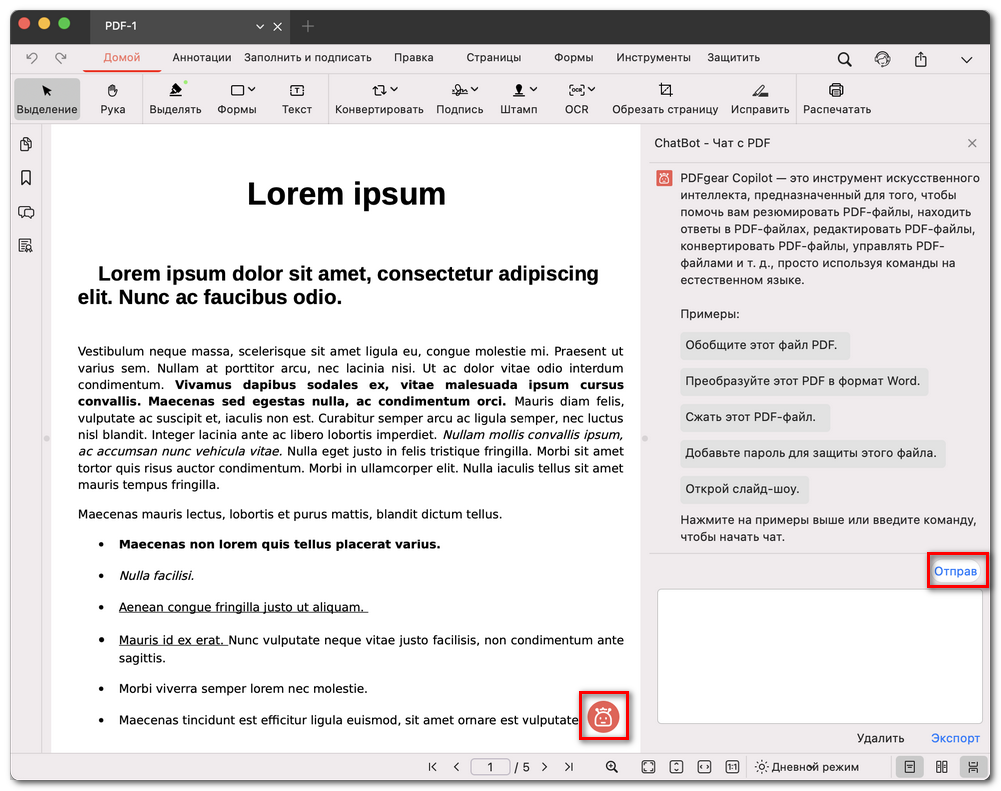
Task: Switch to the Аннотации tab
Action: [x=201, y=58]
